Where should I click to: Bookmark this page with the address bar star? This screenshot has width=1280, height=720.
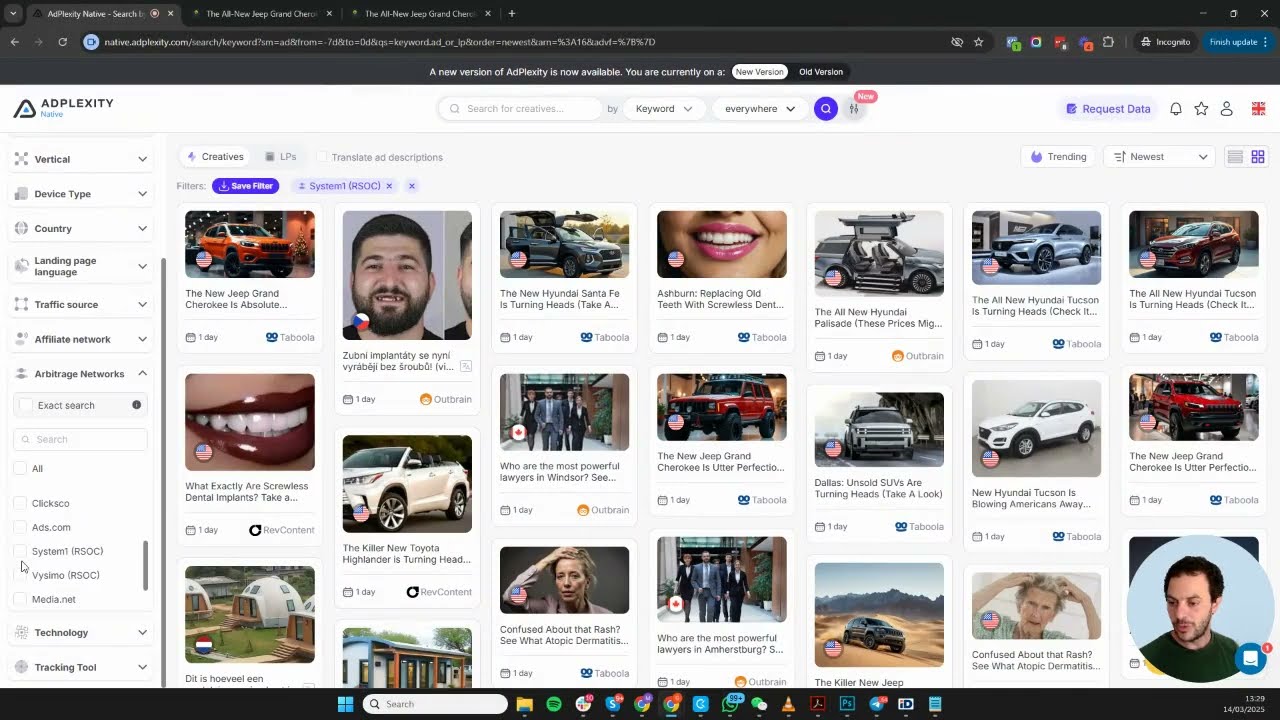[978, 42]
